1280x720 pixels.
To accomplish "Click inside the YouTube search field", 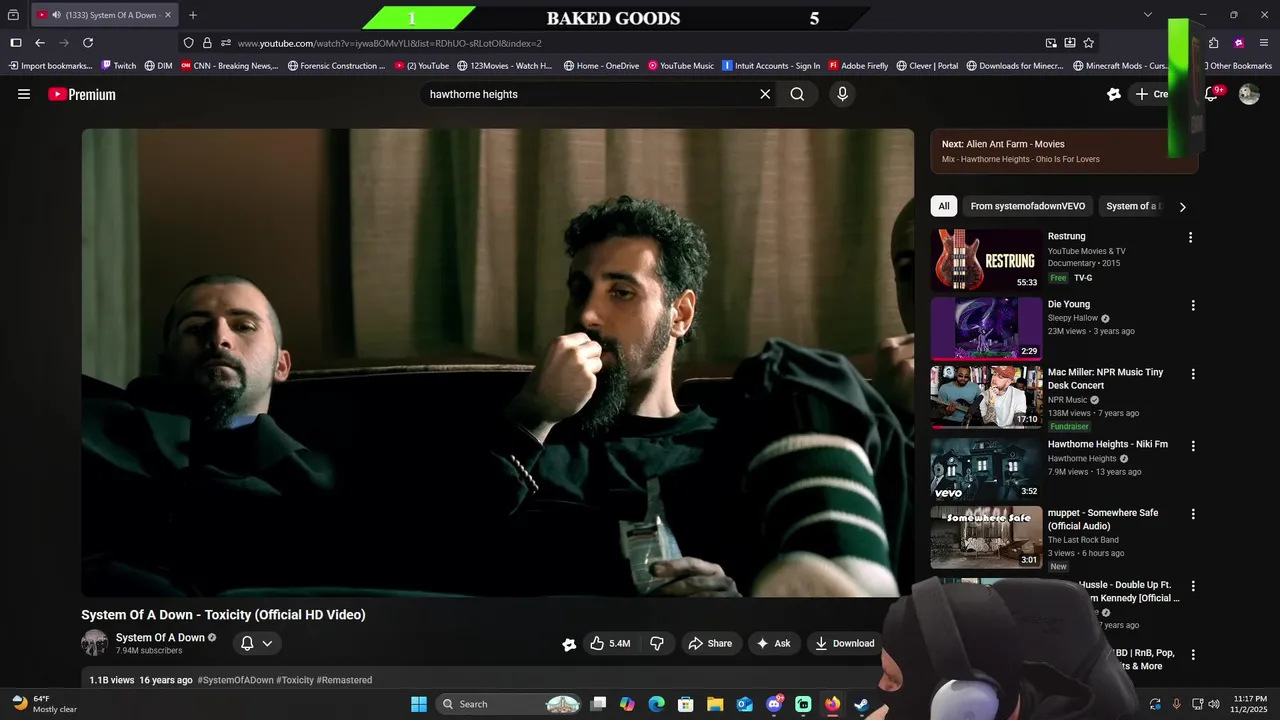I will coord(588,94).
